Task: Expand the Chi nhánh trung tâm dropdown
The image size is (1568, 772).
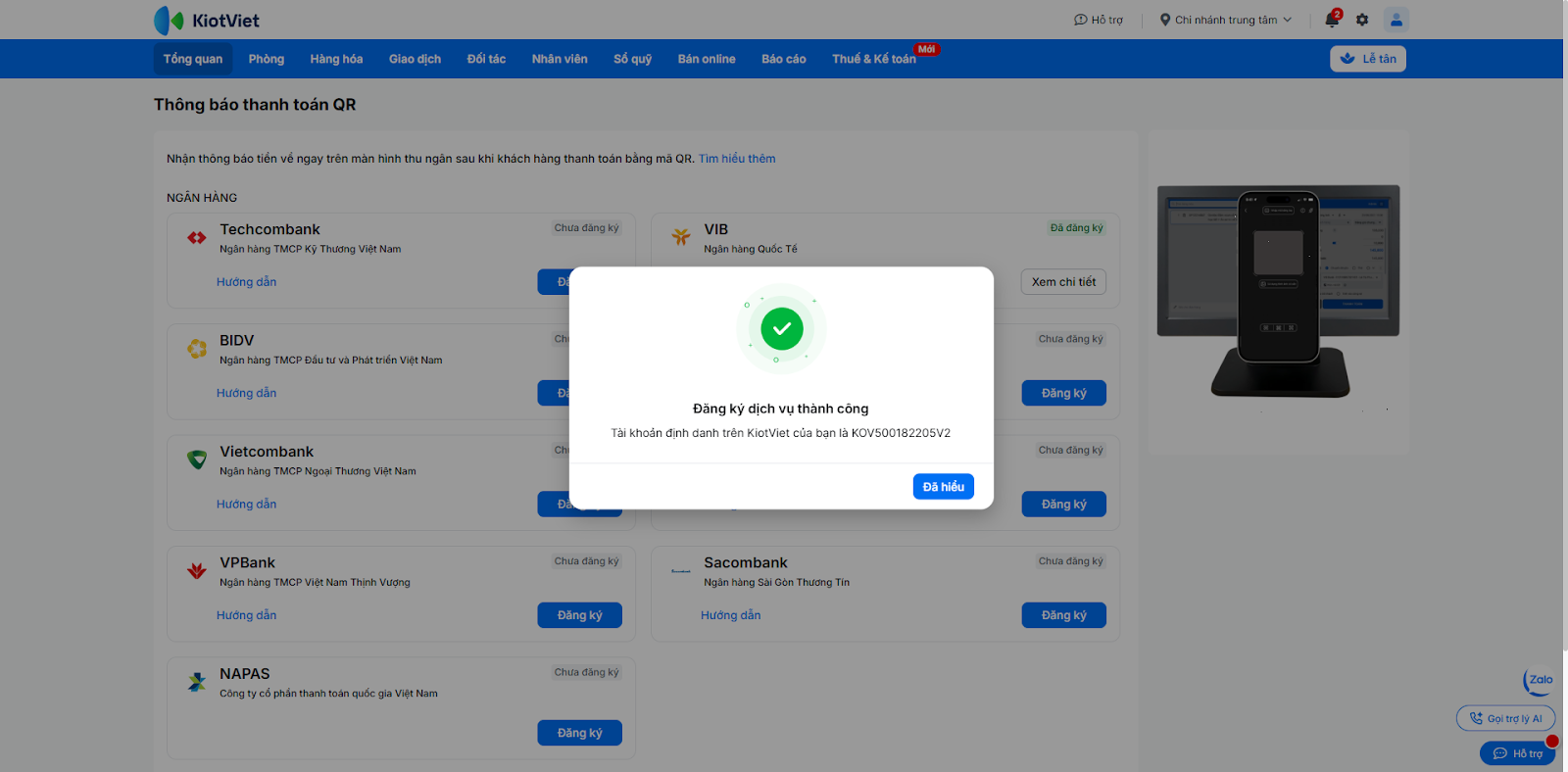Action: 1226,20
